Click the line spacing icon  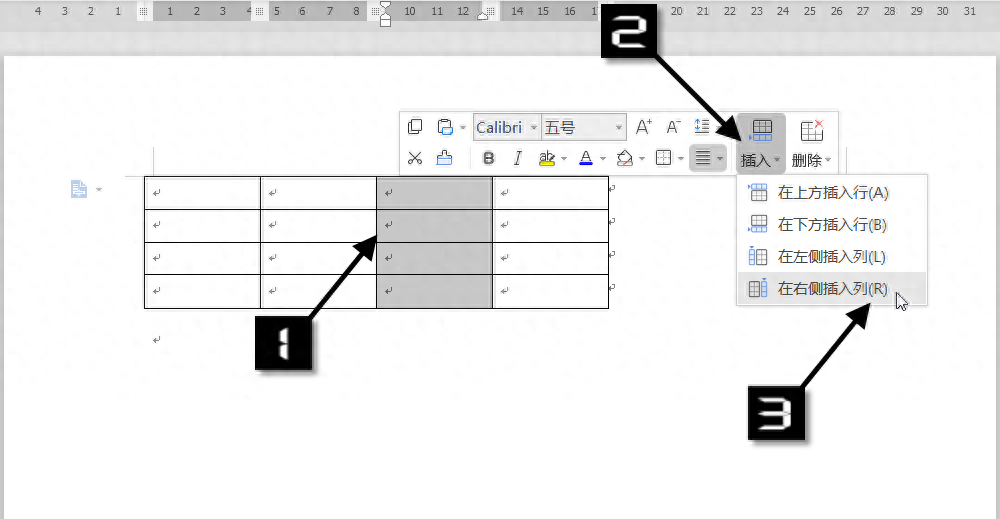tap(702, 127)
